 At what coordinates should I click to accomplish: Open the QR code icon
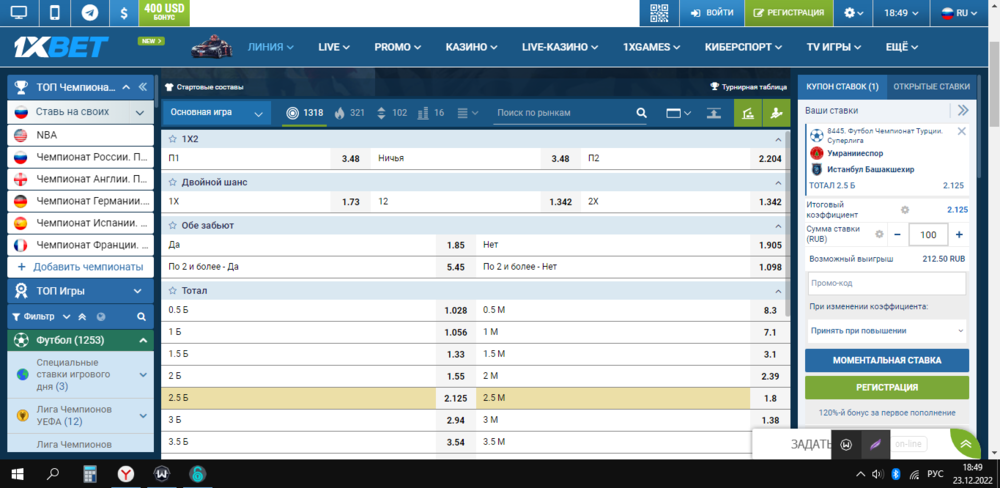click(x=659, y=13)
